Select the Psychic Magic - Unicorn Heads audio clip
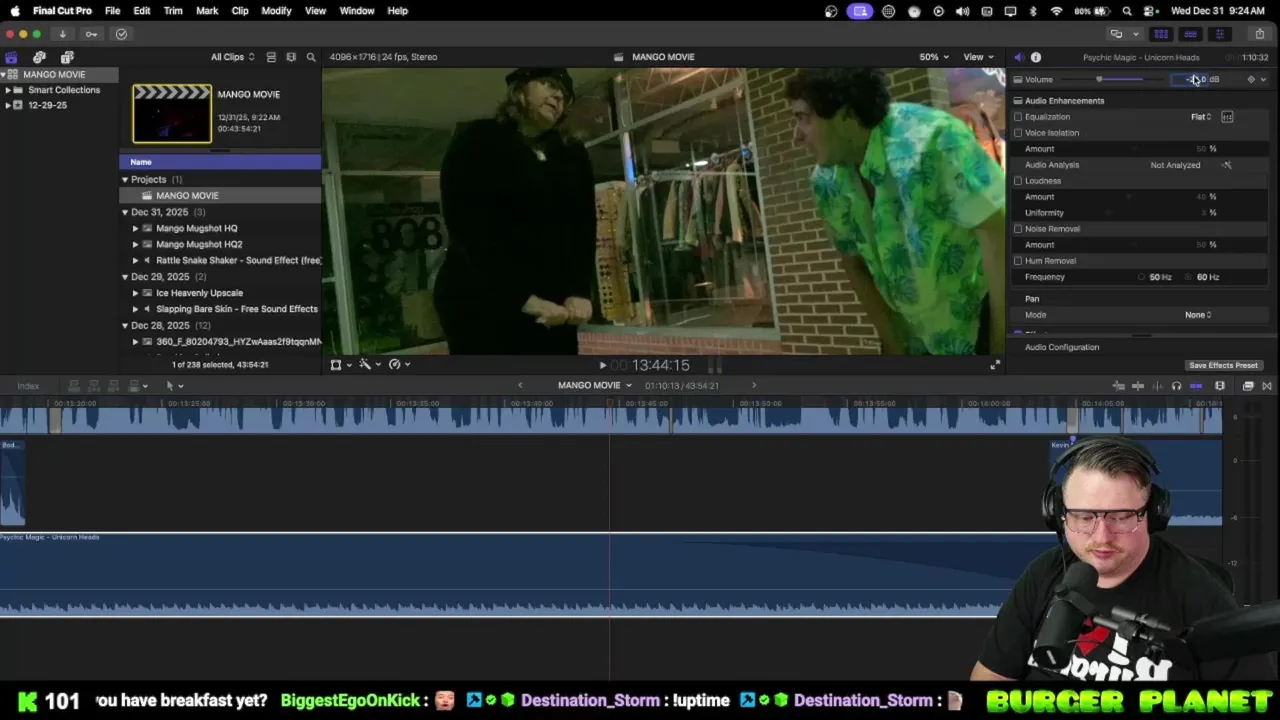The width and height of the screenshot is (1280, 720). point(500,575)
